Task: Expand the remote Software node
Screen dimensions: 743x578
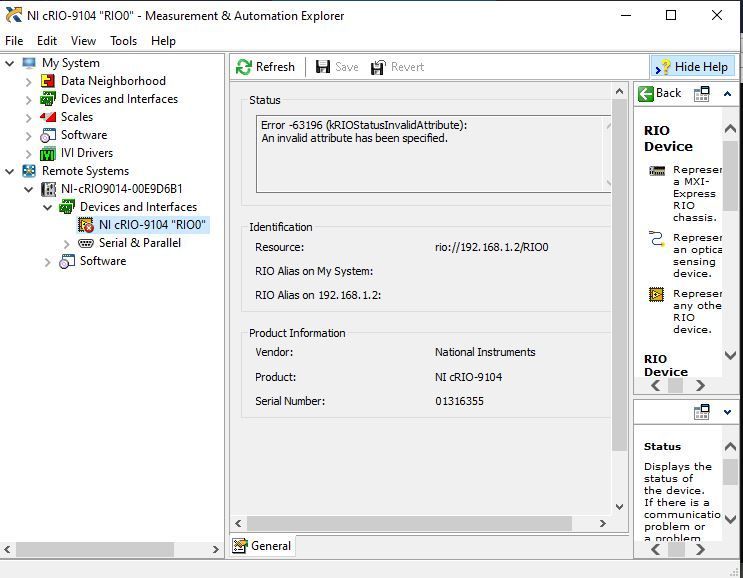Action: point(47,262)
